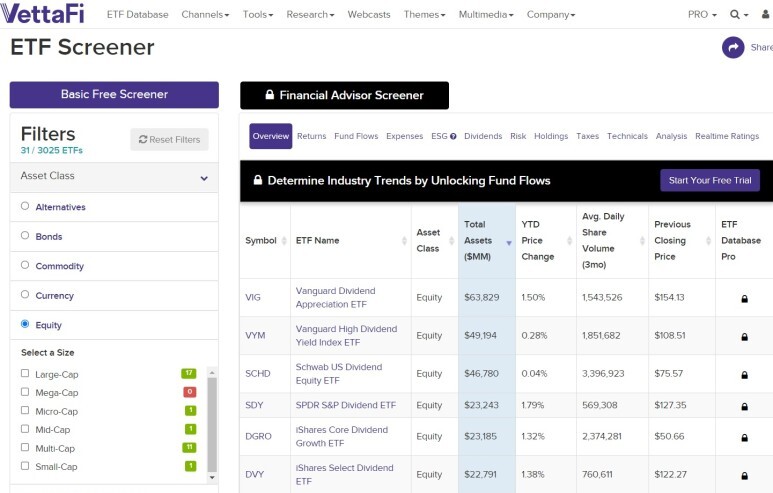The image size is (773, 493).
Task: Open the Tools dropdown menu
Action: (x=257, y=15)
